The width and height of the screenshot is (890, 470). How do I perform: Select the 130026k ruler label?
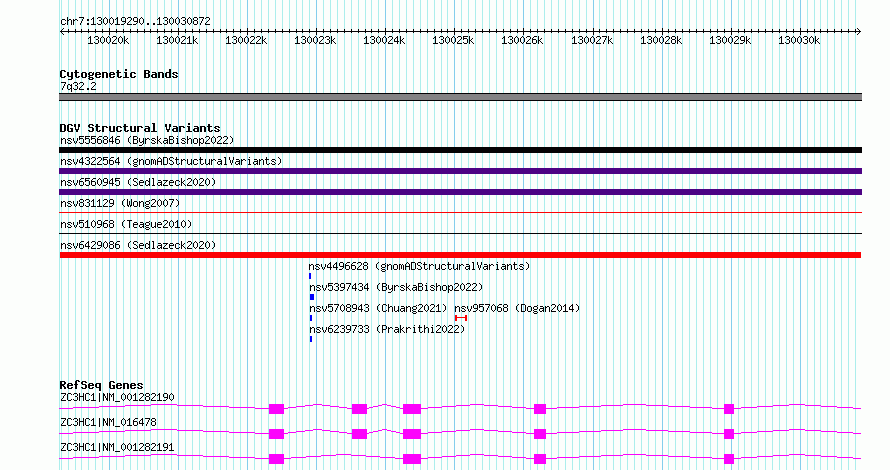point(522,40)
